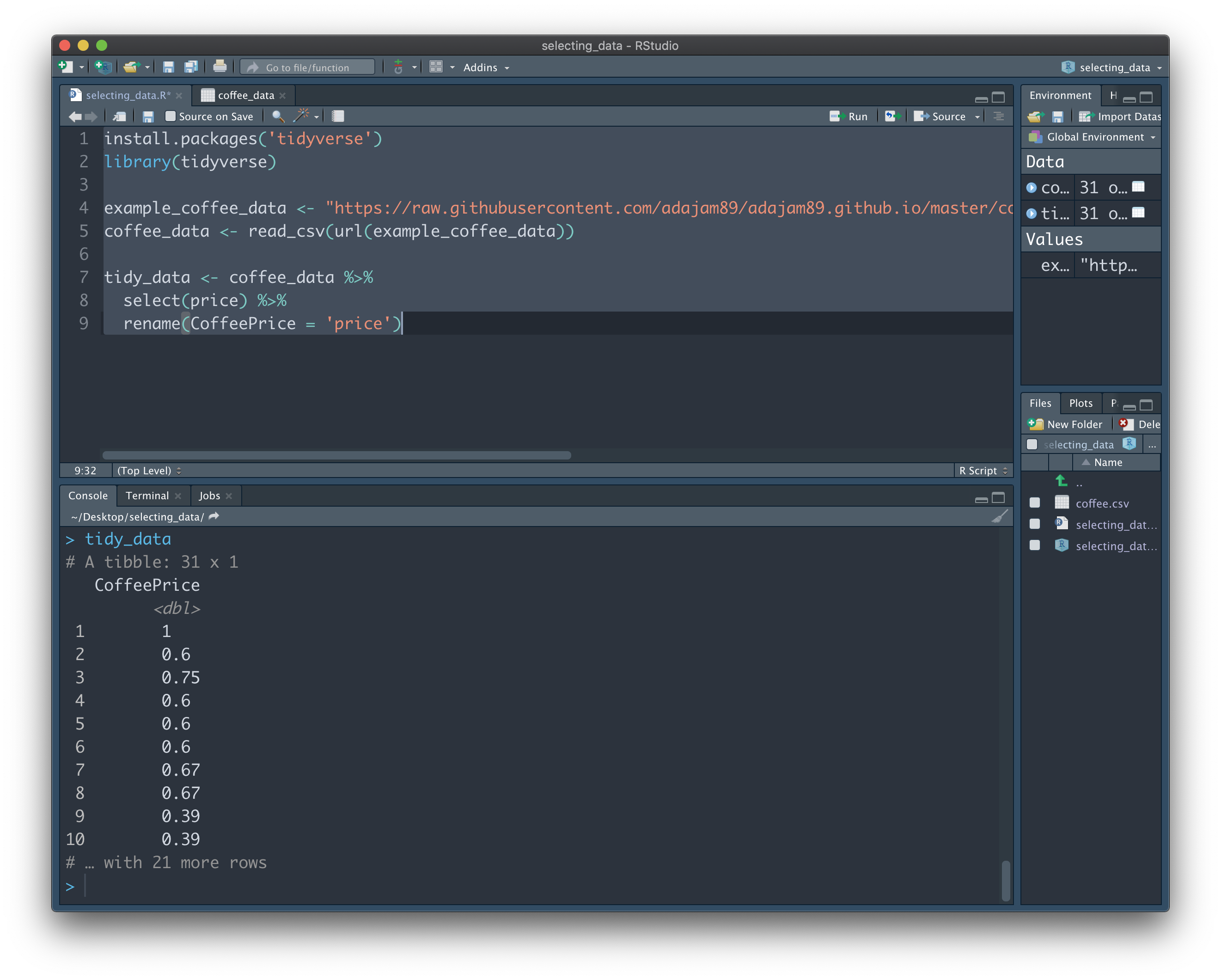Click the Delete button in Files pane
Screen dimensions: 1221x980
[1140, 424]
